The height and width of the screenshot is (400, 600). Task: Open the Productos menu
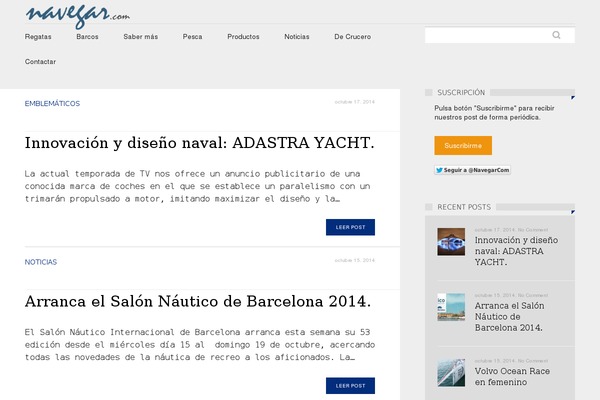[243, 37]
